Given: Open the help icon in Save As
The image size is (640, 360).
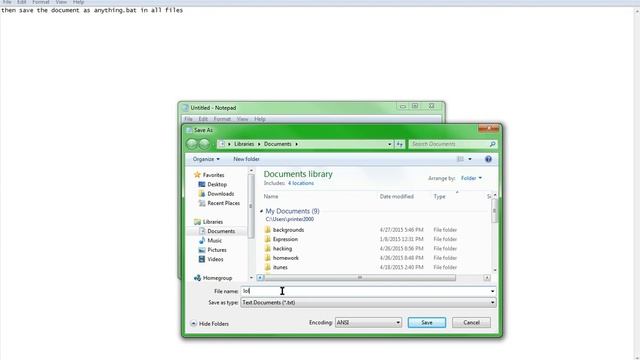Looking at the screenshot, I should coord(488,159).
